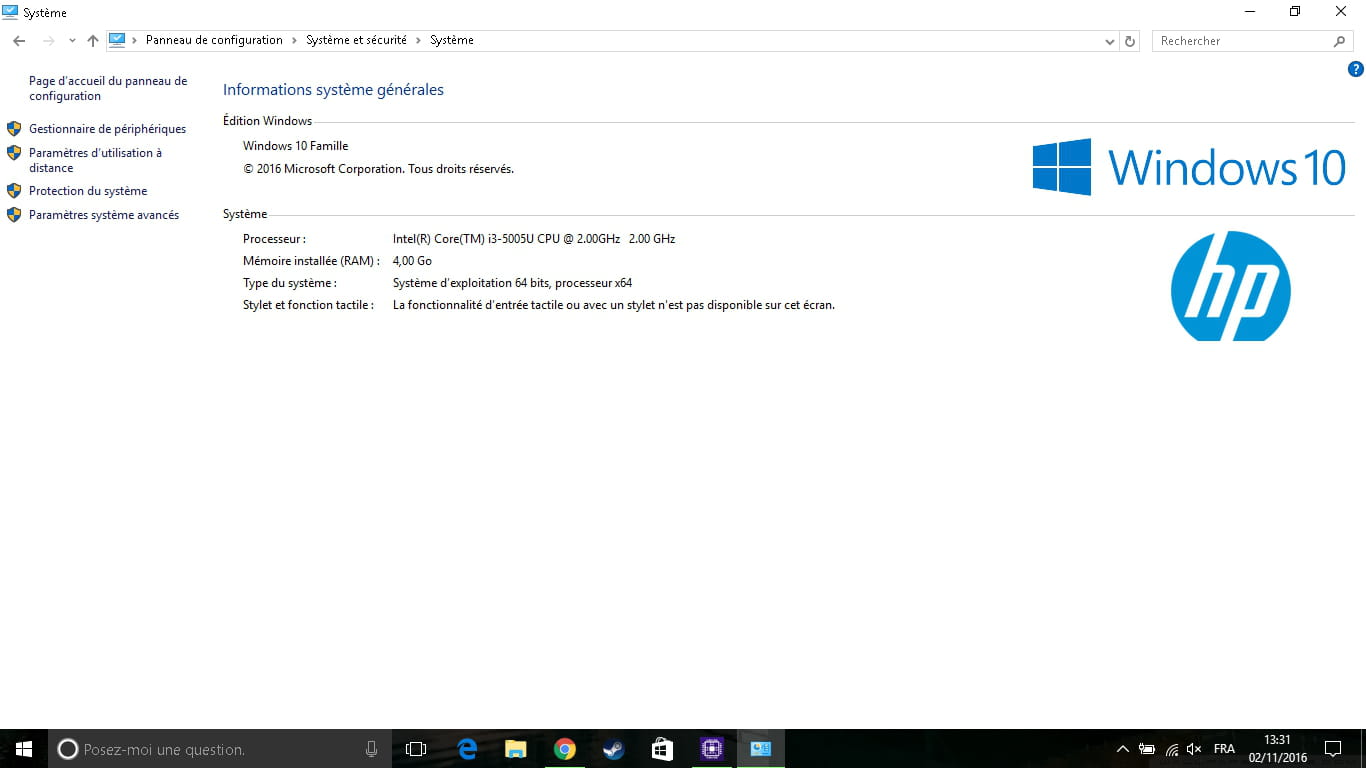Image resolution: width=1366 pixels, height=768 pixels.
Task: Click the battery status tray icon
Action: click(x=1147, y=749)
